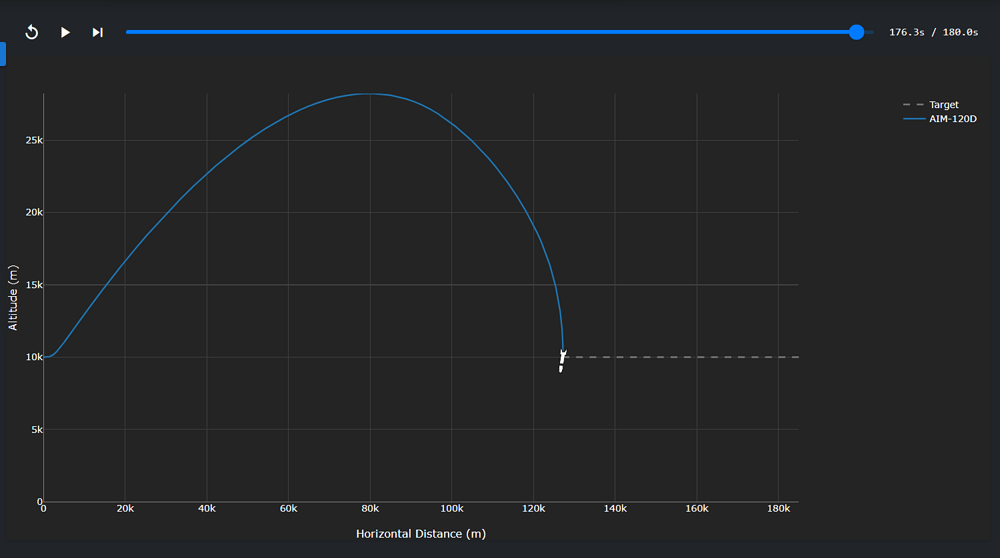The width and height of the screenshot is (1000, 558).
Task: Click the step forward icon
Action: [x=97, y=32]
